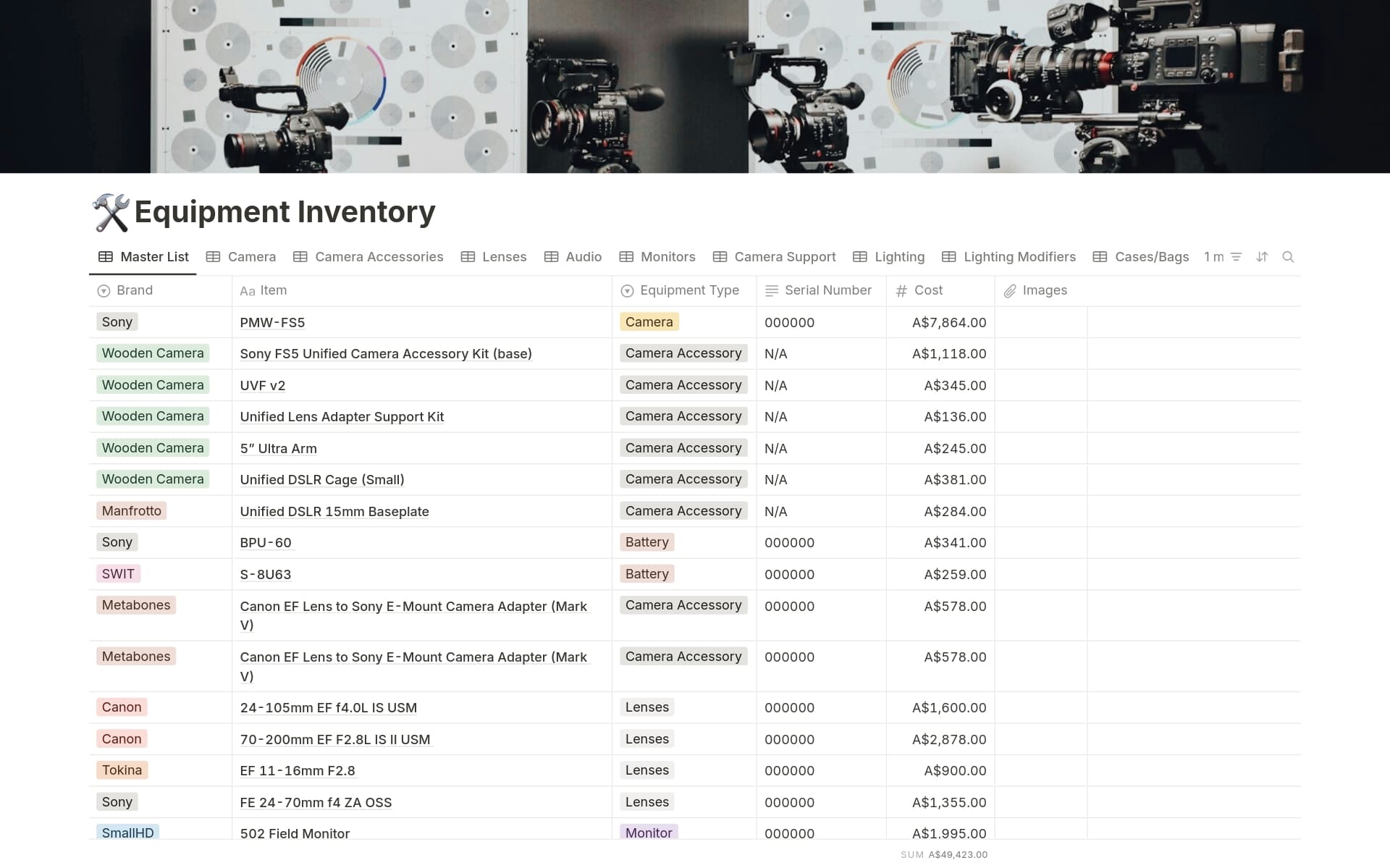Click the Aa icon on the Item column
The image size is (1390, 868).
[x=247, y=291]
